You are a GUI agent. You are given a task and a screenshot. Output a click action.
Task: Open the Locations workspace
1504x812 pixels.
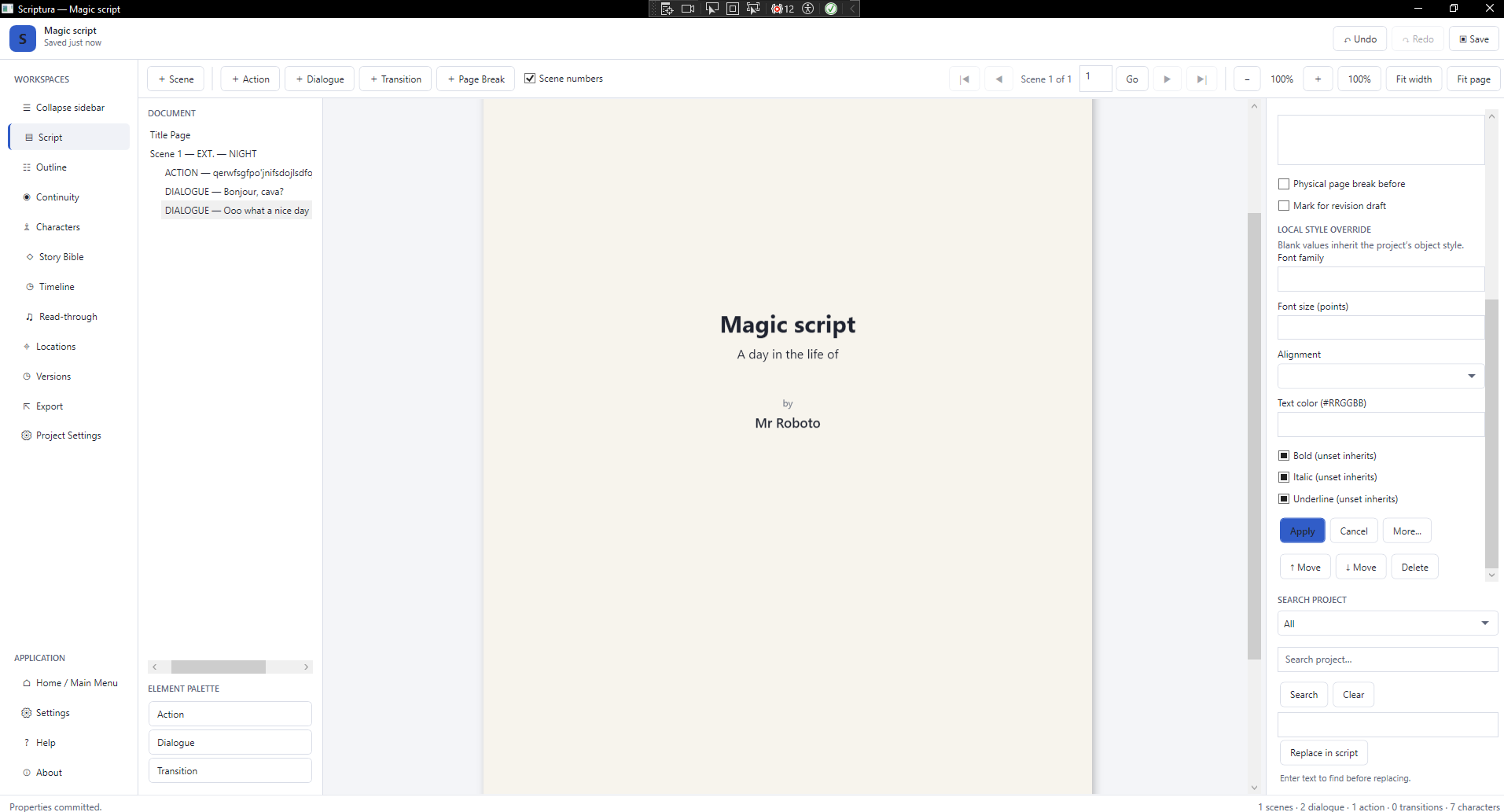tap(69, 347)
